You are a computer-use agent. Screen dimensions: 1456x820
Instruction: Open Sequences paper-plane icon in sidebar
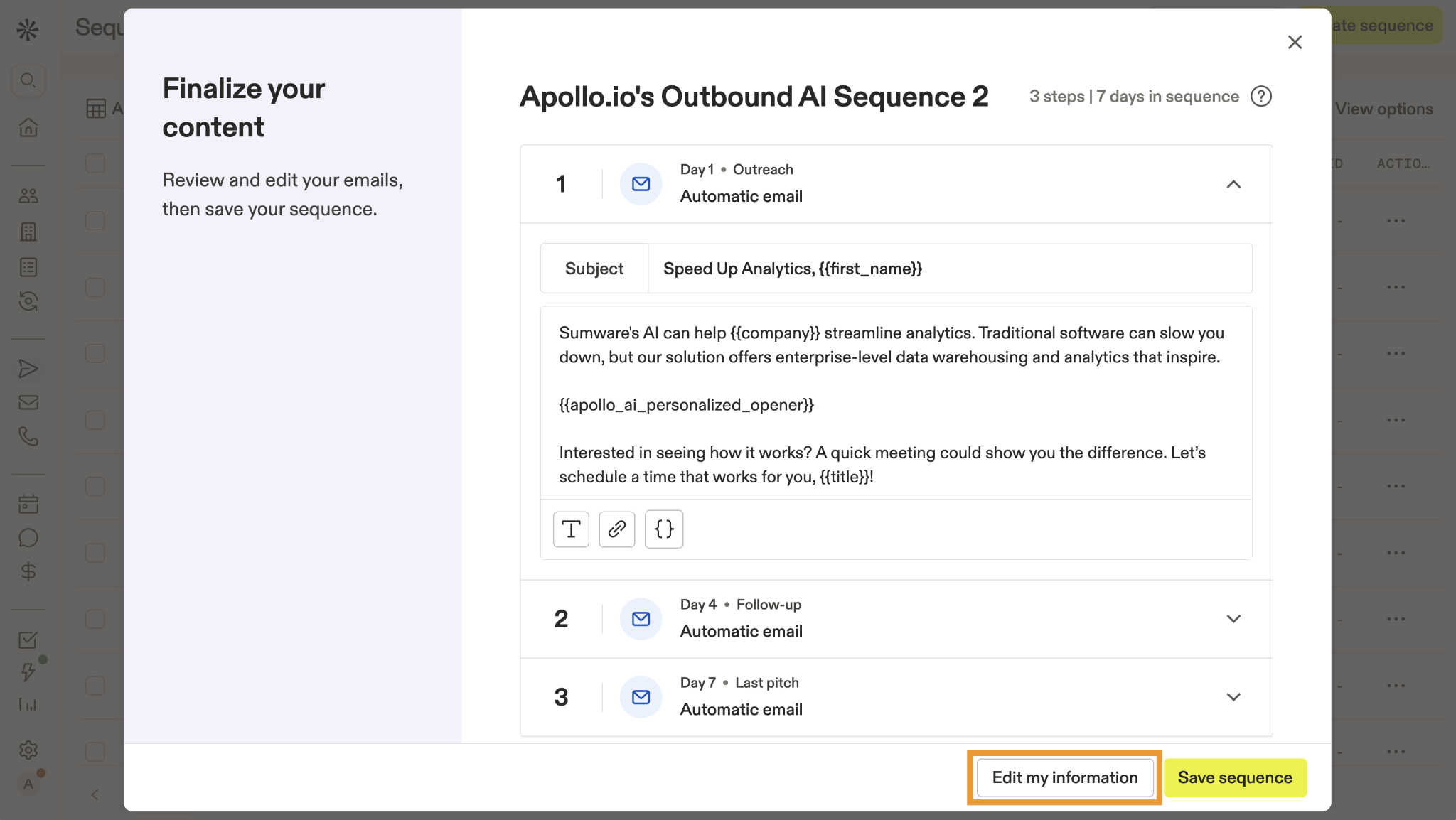click(x=28, y=369)
